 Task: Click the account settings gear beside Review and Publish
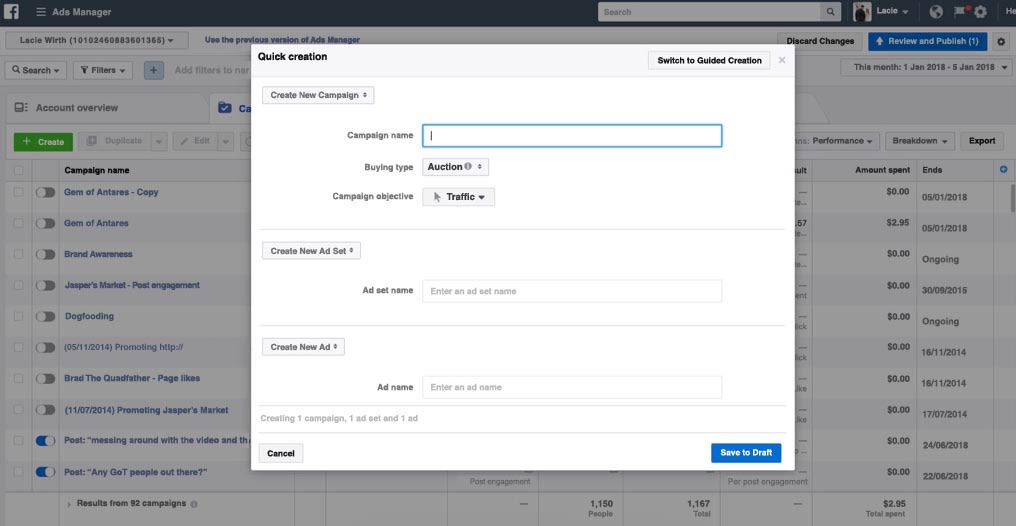tap(1001, 41)
